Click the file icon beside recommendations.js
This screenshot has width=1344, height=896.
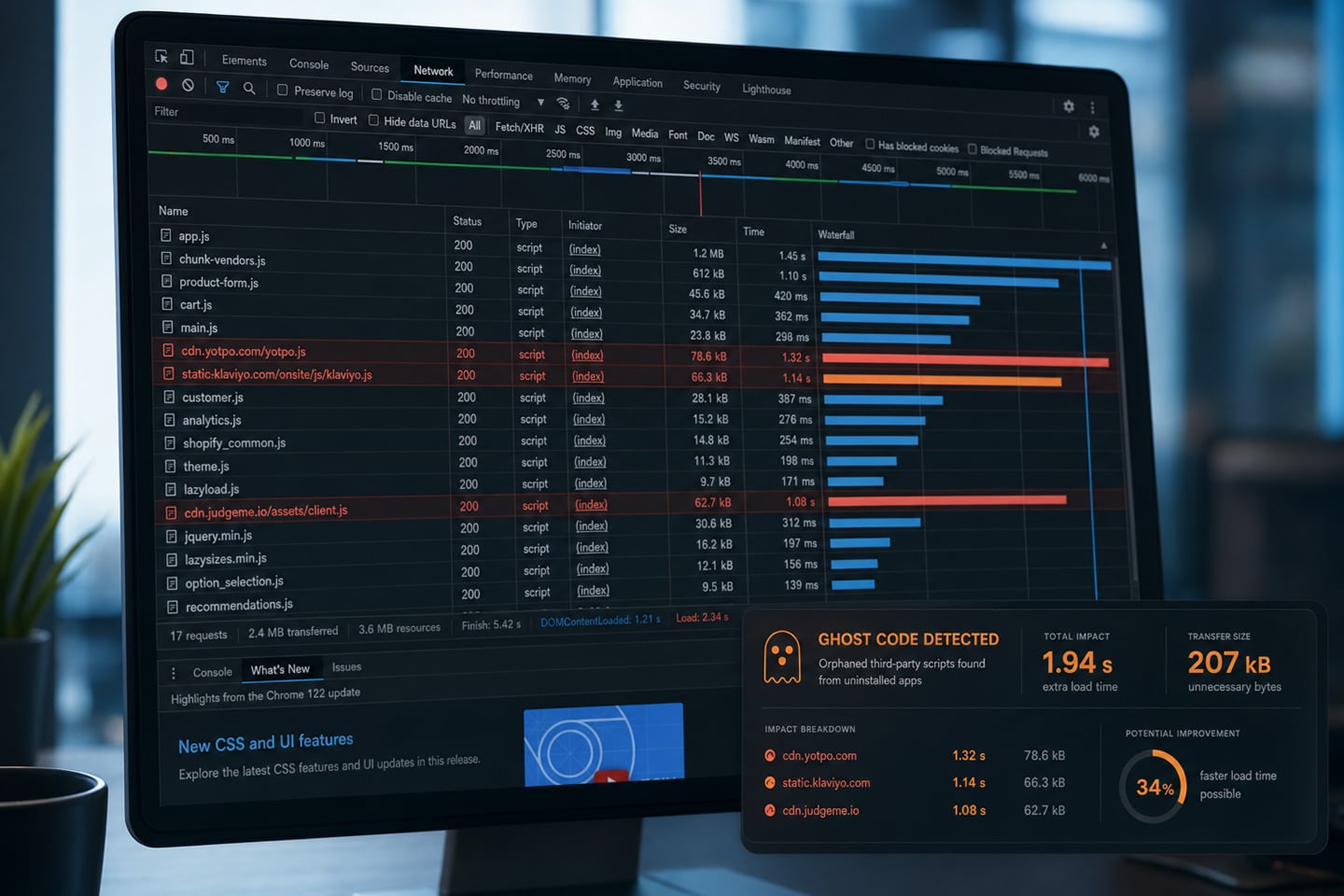(172, 608)
